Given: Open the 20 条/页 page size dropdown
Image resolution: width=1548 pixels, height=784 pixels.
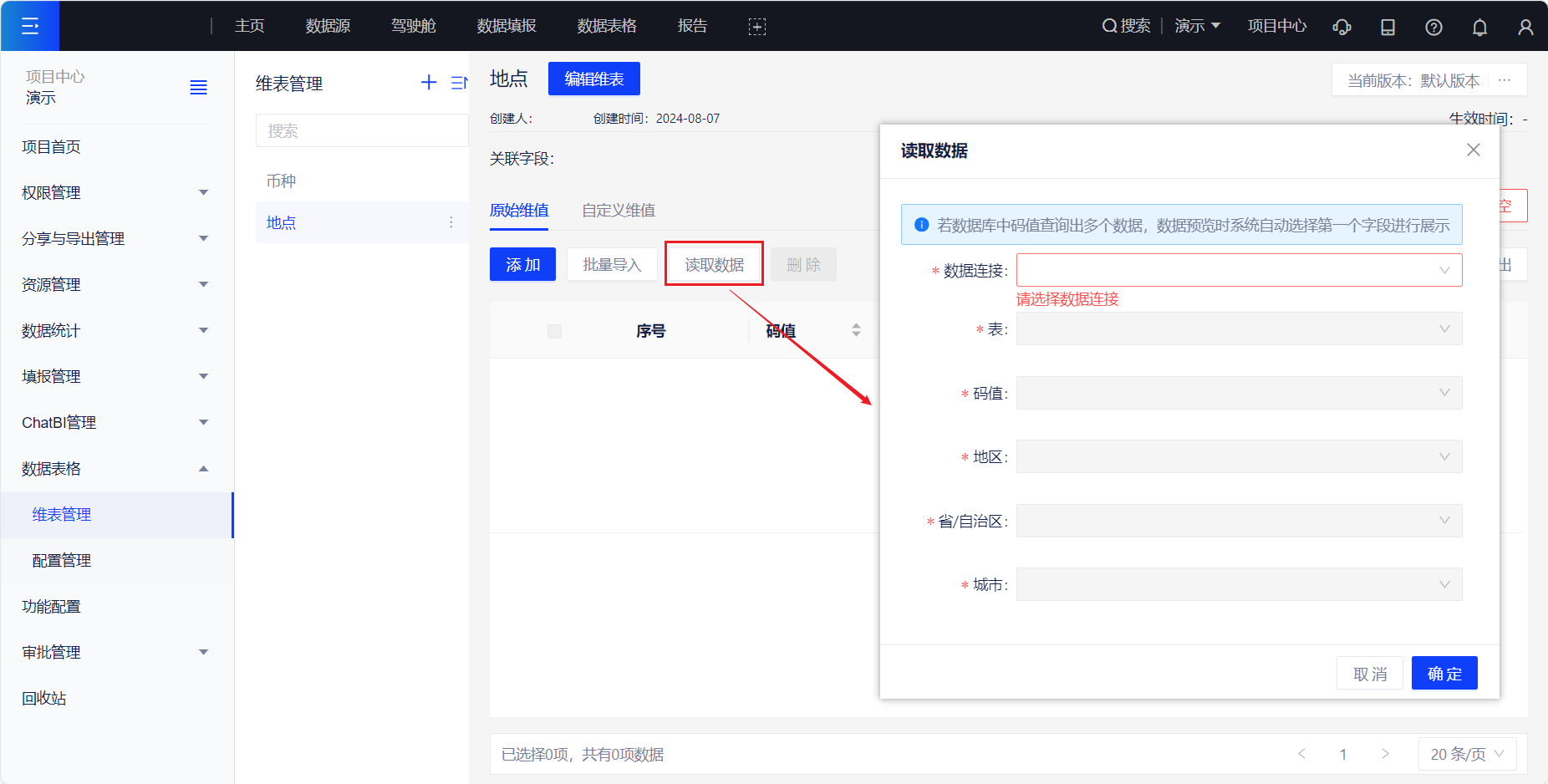Looking at the screenshot, I should click(1467, 754).
